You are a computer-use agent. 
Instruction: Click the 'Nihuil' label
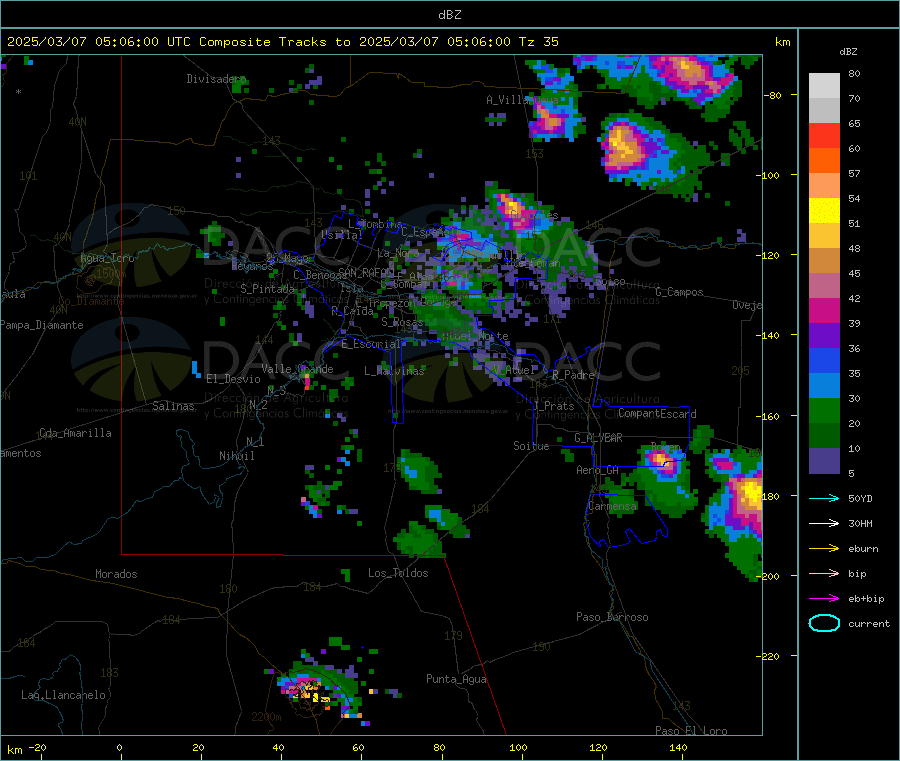tap(236, 456)
